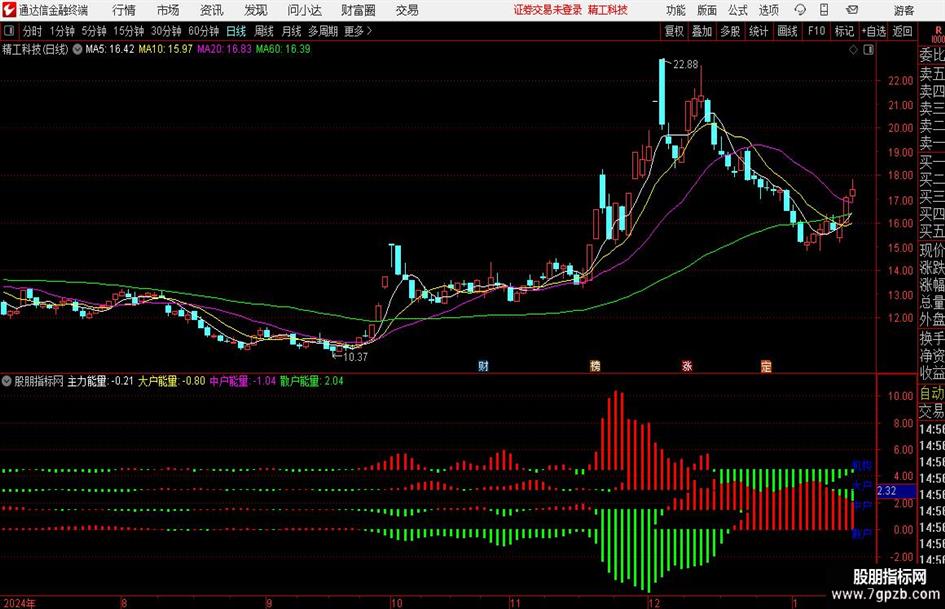The height and width of the screenshot is (609, 945).
Task: Click the 证券交易未登录 login link
Action: [x=548, y=10]
